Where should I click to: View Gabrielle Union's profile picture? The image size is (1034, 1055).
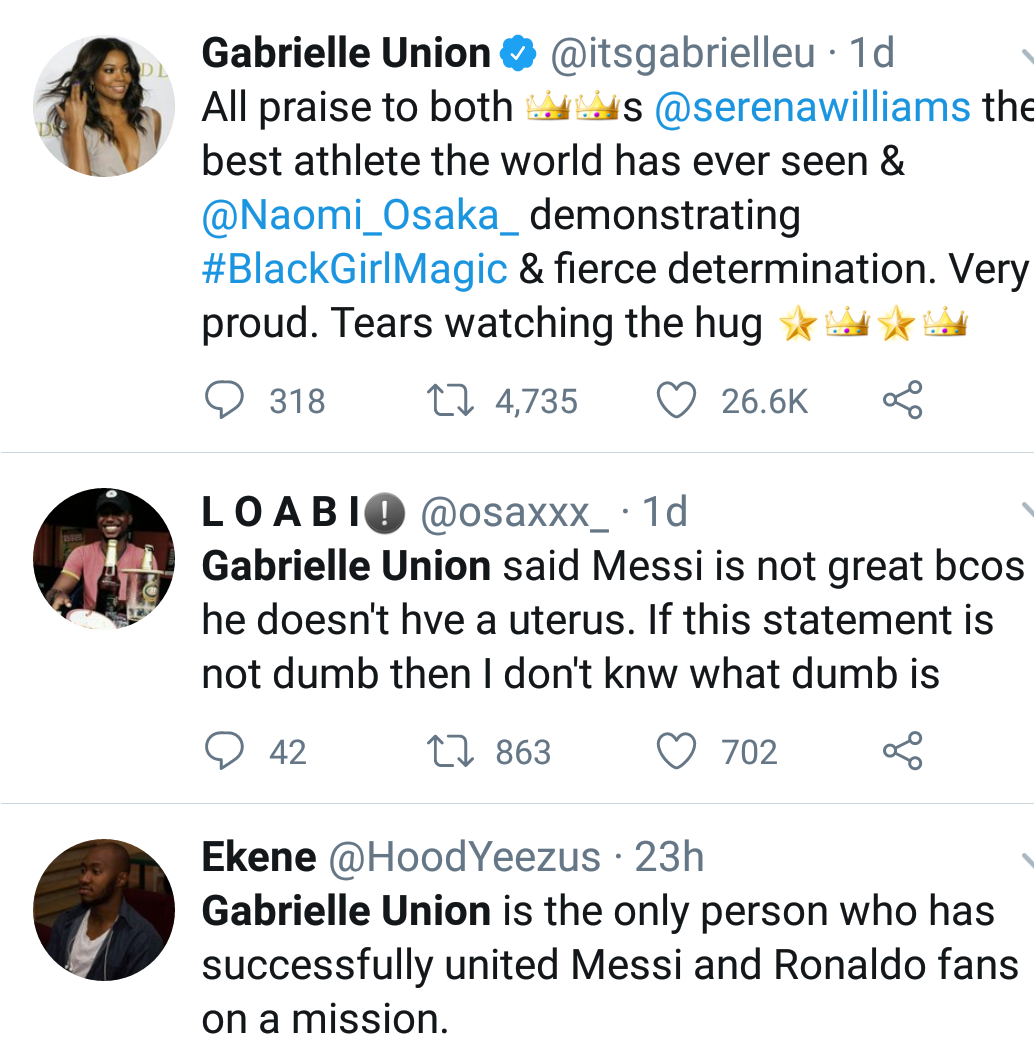click(x=104, y=107)
